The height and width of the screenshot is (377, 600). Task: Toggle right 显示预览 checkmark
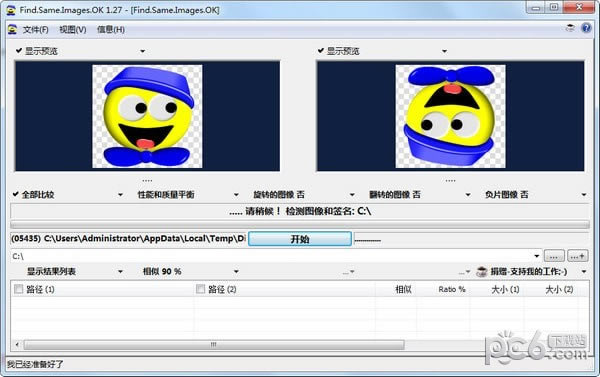(321, 51)
